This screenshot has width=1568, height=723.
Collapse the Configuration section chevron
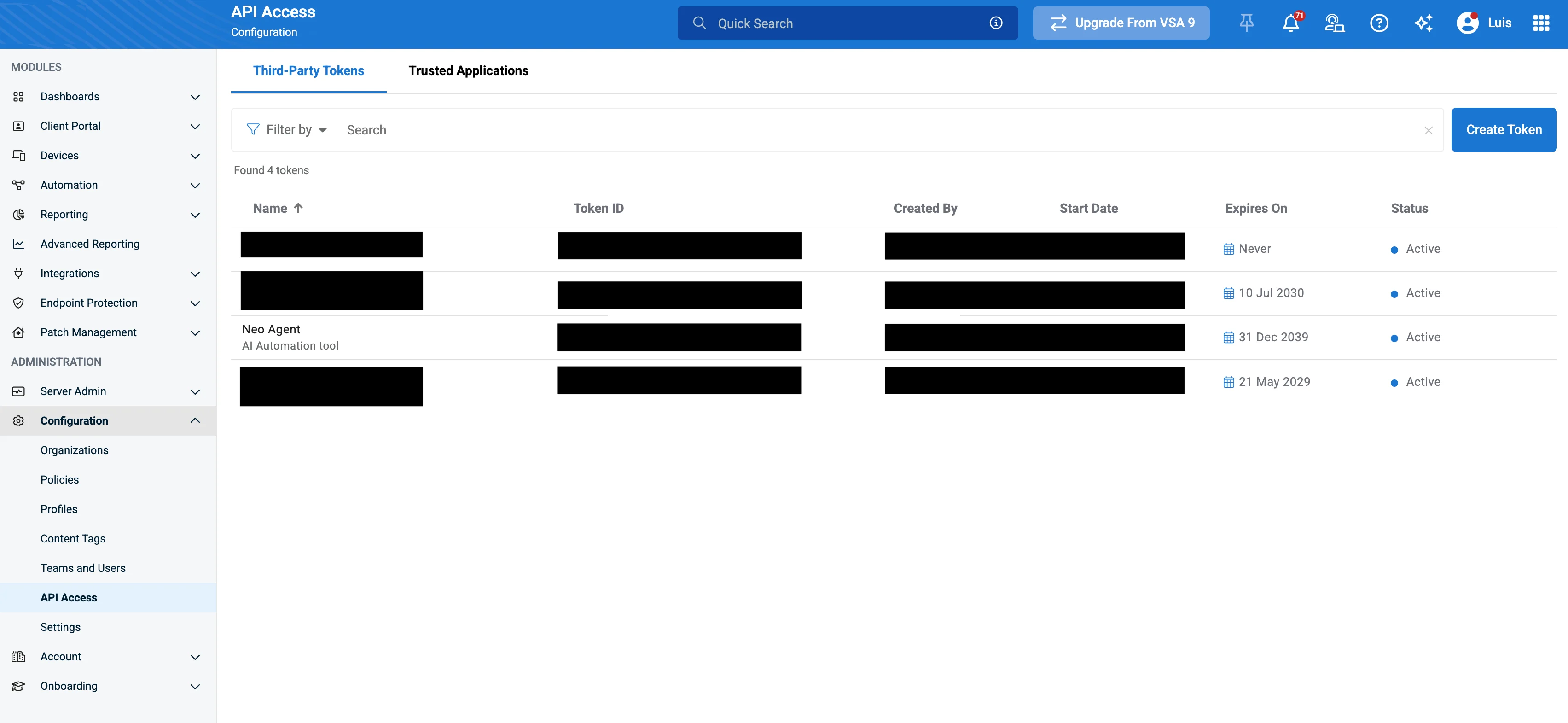[x=195, y=420]
